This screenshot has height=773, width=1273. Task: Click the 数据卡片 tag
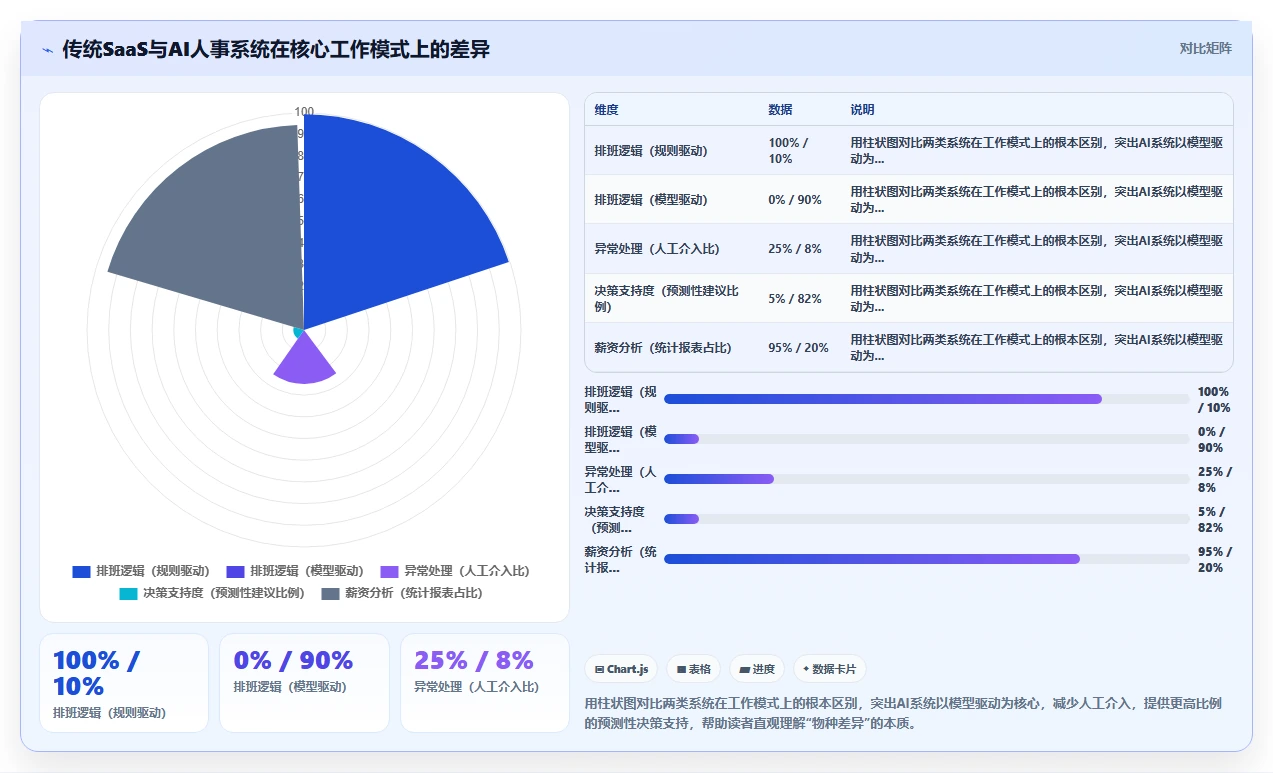pyautogui.click(x=830, y=669)
